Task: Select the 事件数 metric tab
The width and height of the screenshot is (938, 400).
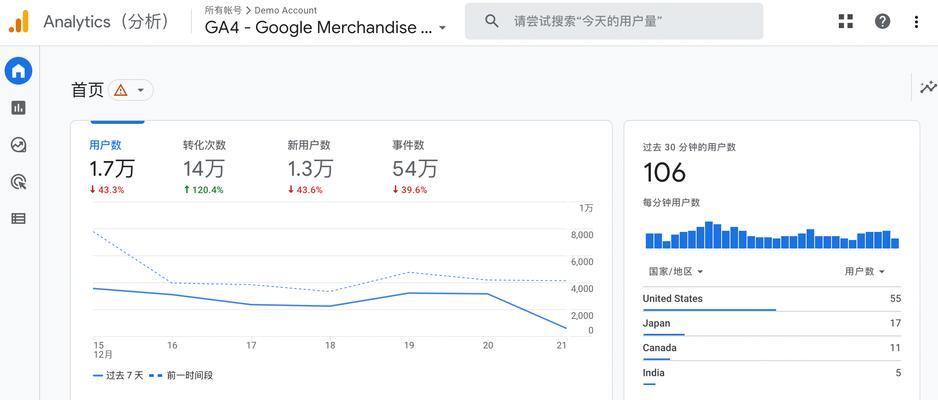Action: point(415,167)
